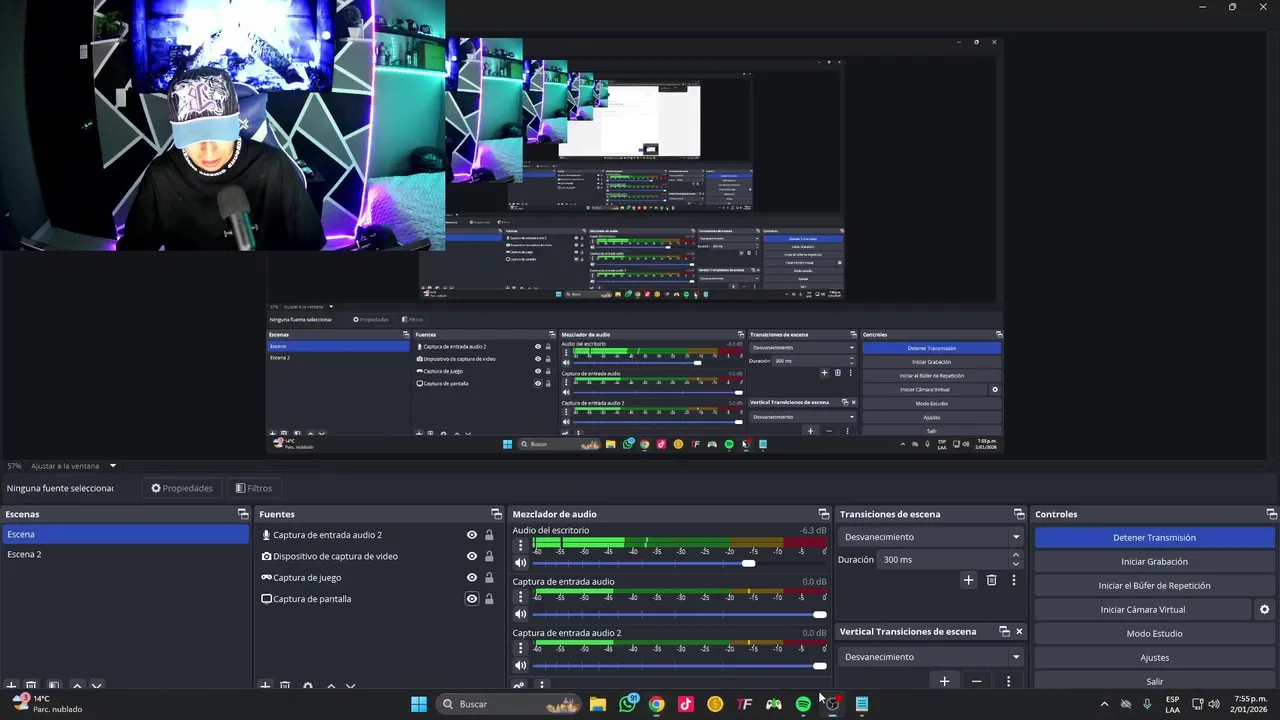Lock Captura de juego source

(489, 577)
